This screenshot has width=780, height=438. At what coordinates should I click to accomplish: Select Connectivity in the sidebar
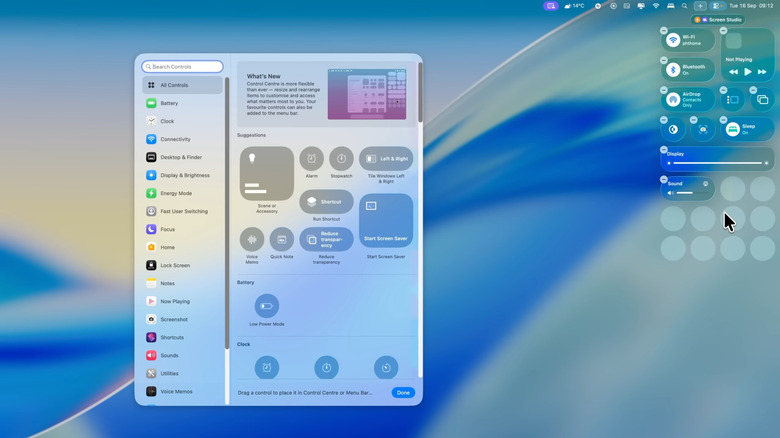click(175, 139)
